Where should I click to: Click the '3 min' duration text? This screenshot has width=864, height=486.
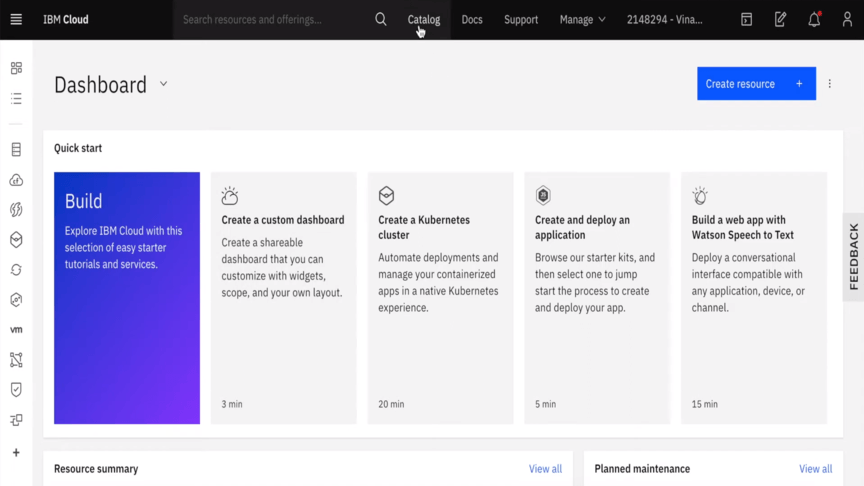pyautogui.click(x=232, y=404)
